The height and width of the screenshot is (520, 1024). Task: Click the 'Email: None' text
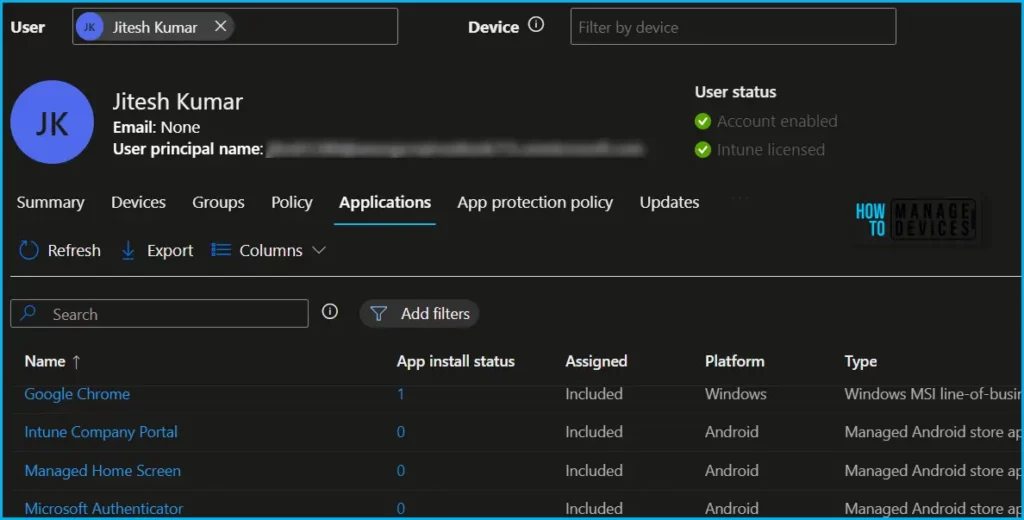tap(157, 127)
